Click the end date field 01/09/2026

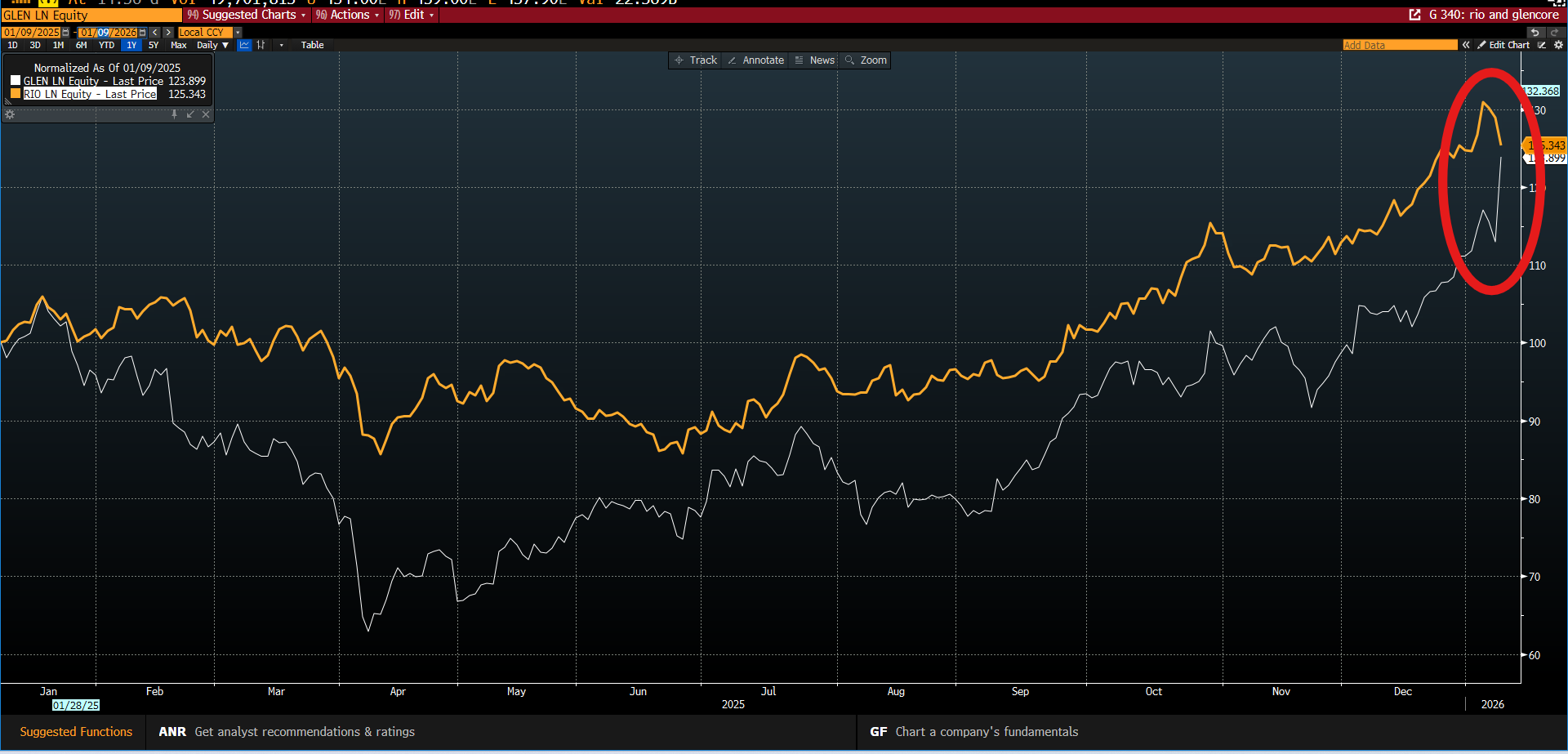(x=108, y=33)
